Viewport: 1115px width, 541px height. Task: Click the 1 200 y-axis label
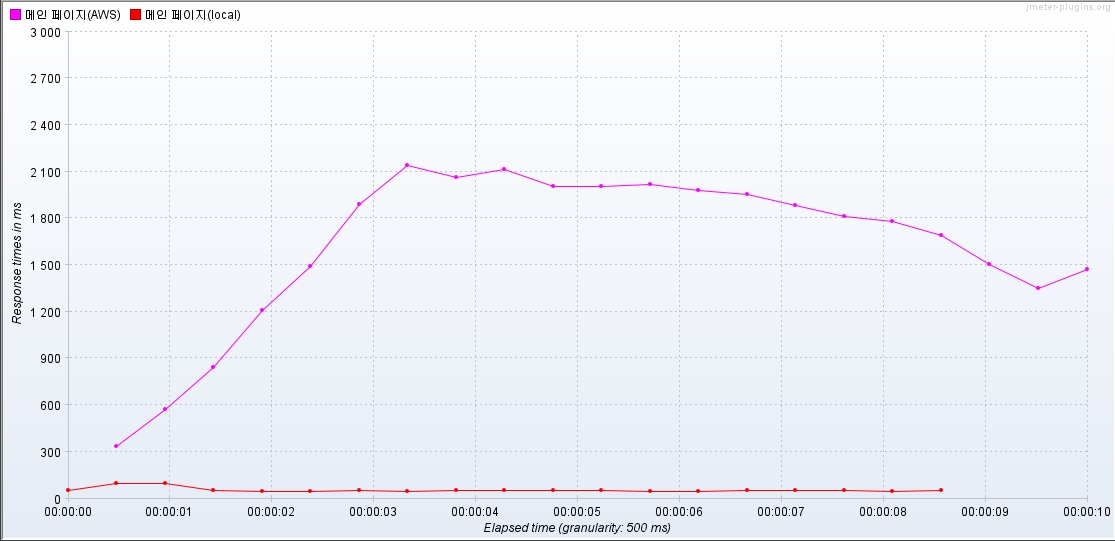(44, 312)
